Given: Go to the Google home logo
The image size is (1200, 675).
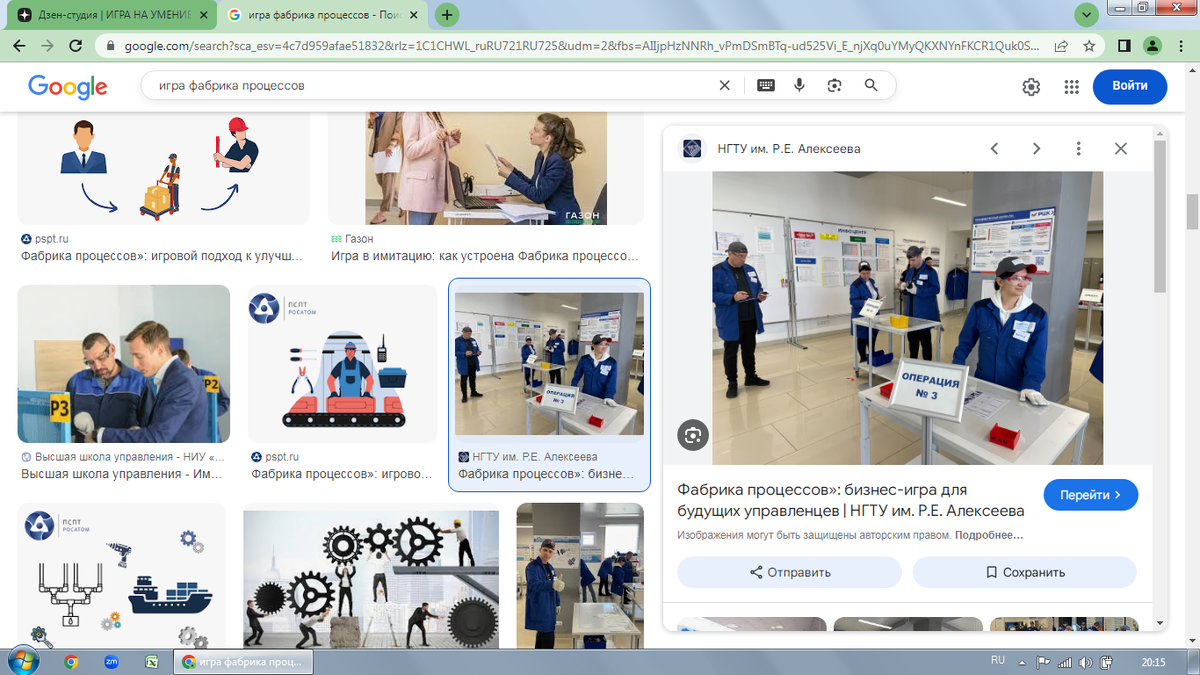Looking at the screenshot, I should click(x=68, y=87).
